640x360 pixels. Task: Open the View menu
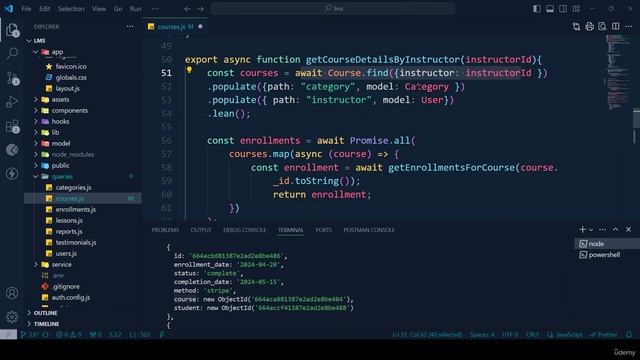coord(99,9)
